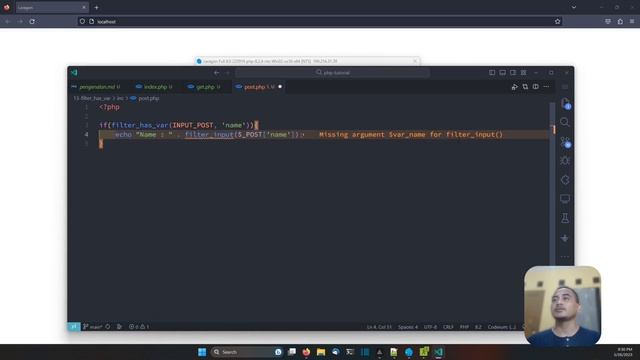This screenshot has width=640, height=360.
Task: Open the Firefox hamburger application menu
Action: click(x=632, y=21)
